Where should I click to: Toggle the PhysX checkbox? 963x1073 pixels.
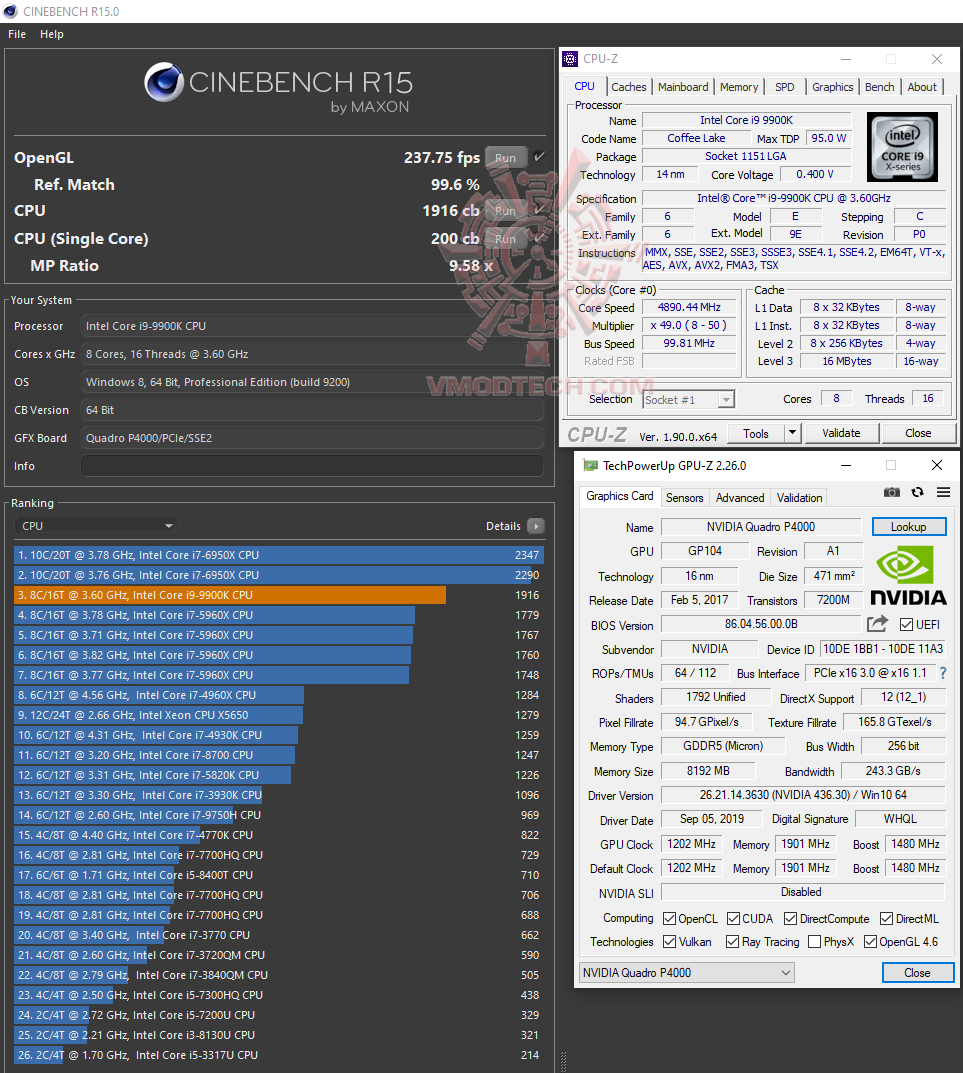coord(814,942)
